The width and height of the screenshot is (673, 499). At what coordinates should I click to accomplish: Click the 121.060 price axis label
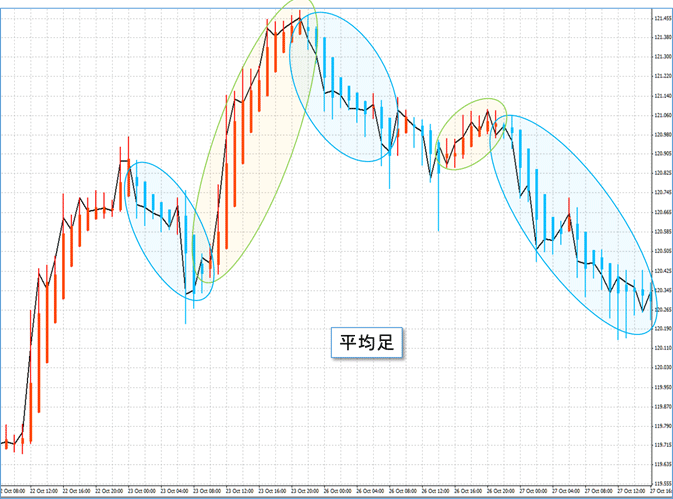pyautogui.click(x=660, y=115)
